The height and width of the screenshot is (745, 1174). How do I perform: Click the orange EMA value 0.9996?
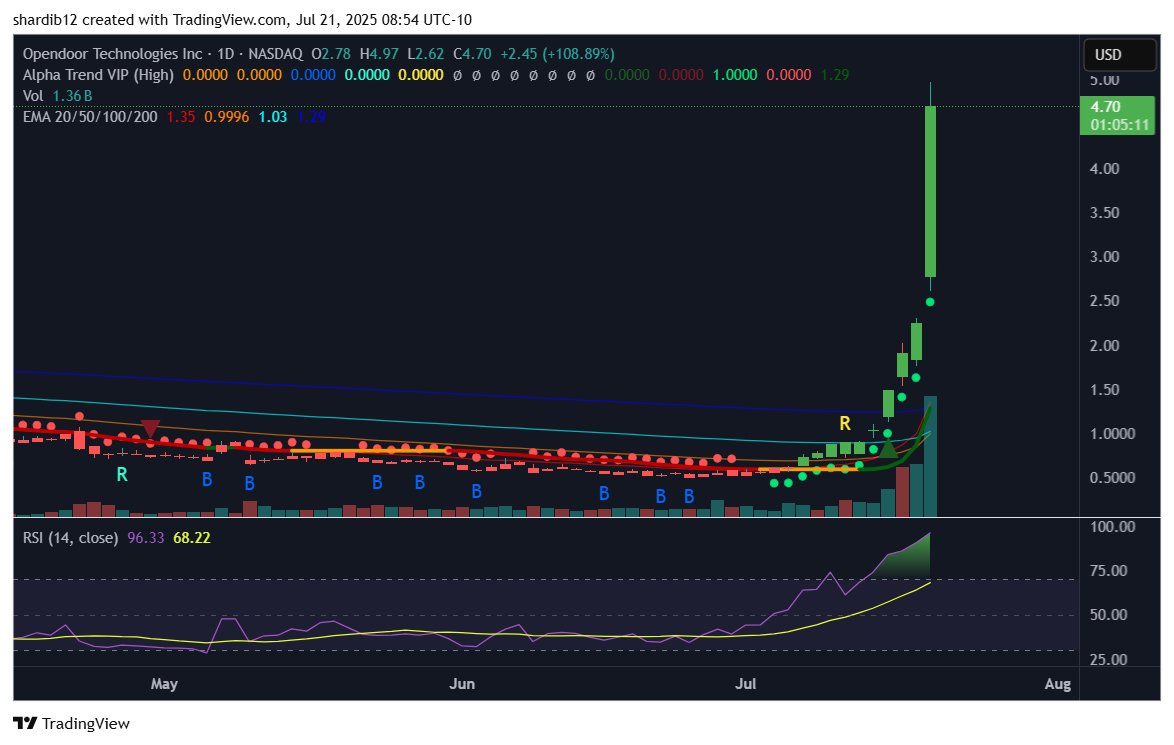[x=227, y=117]
